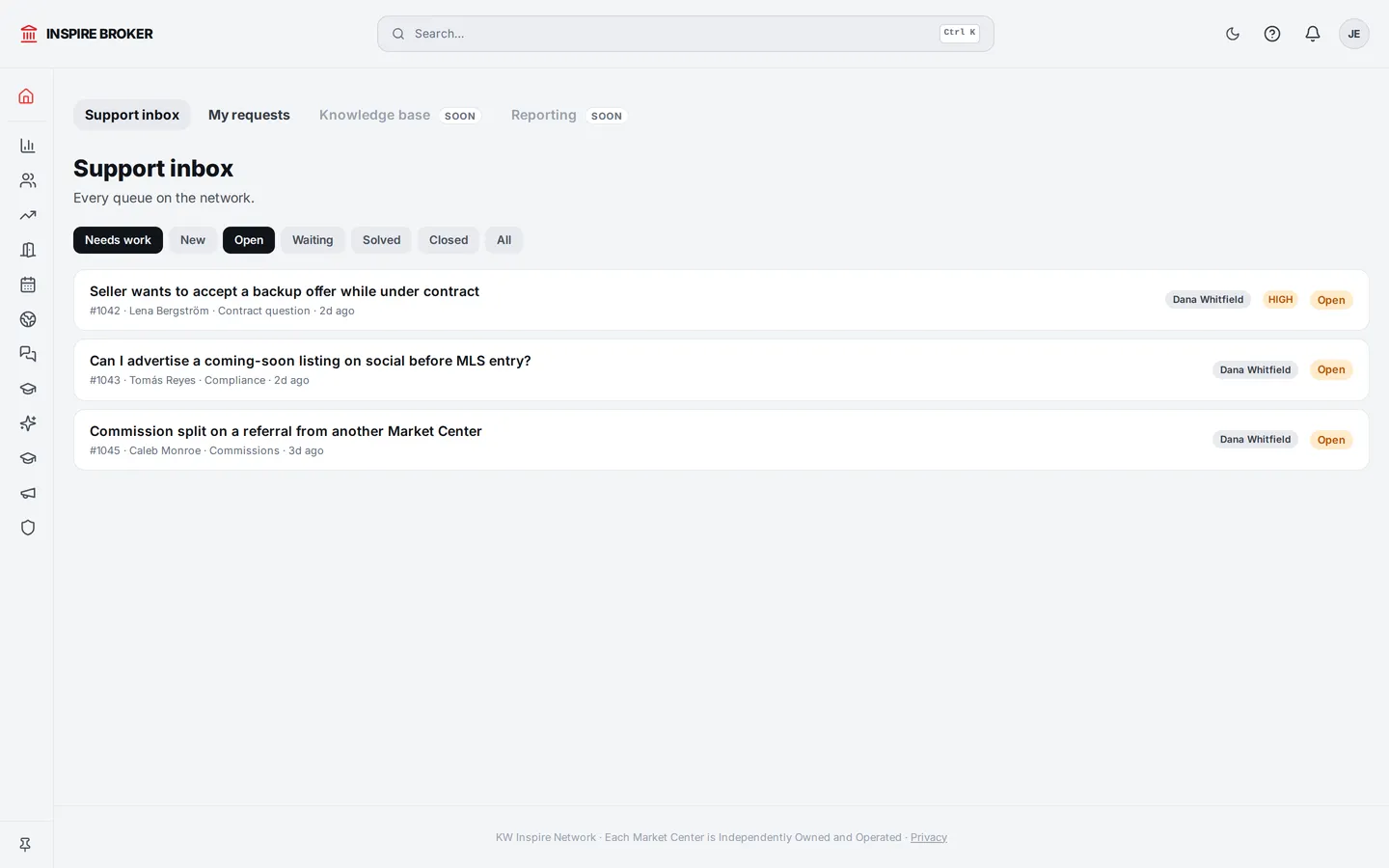Switch to dark mode with moon icon
Viewport: 1389px width, 868px height.
pos(1233,34)
